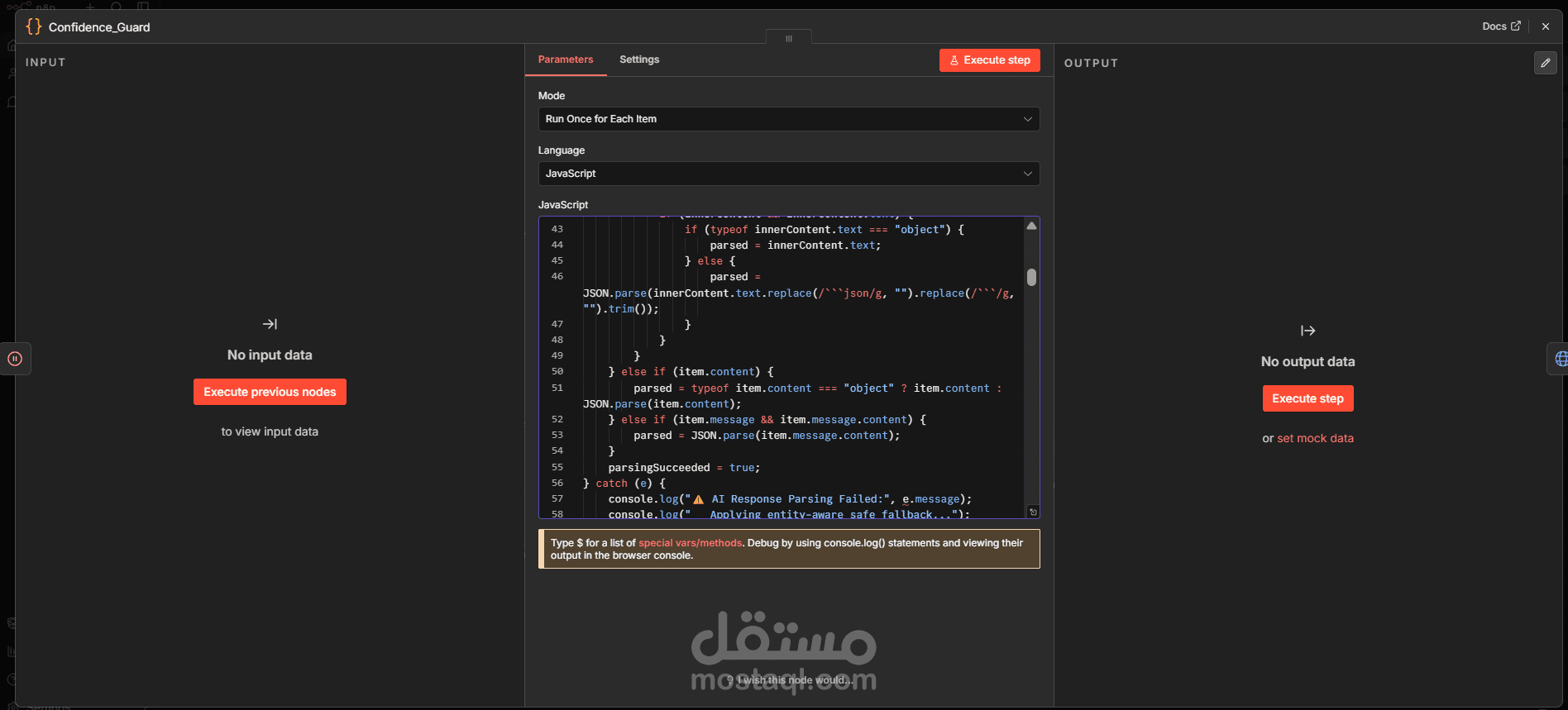Switch to the Settings tab

[x=639, y=60]
